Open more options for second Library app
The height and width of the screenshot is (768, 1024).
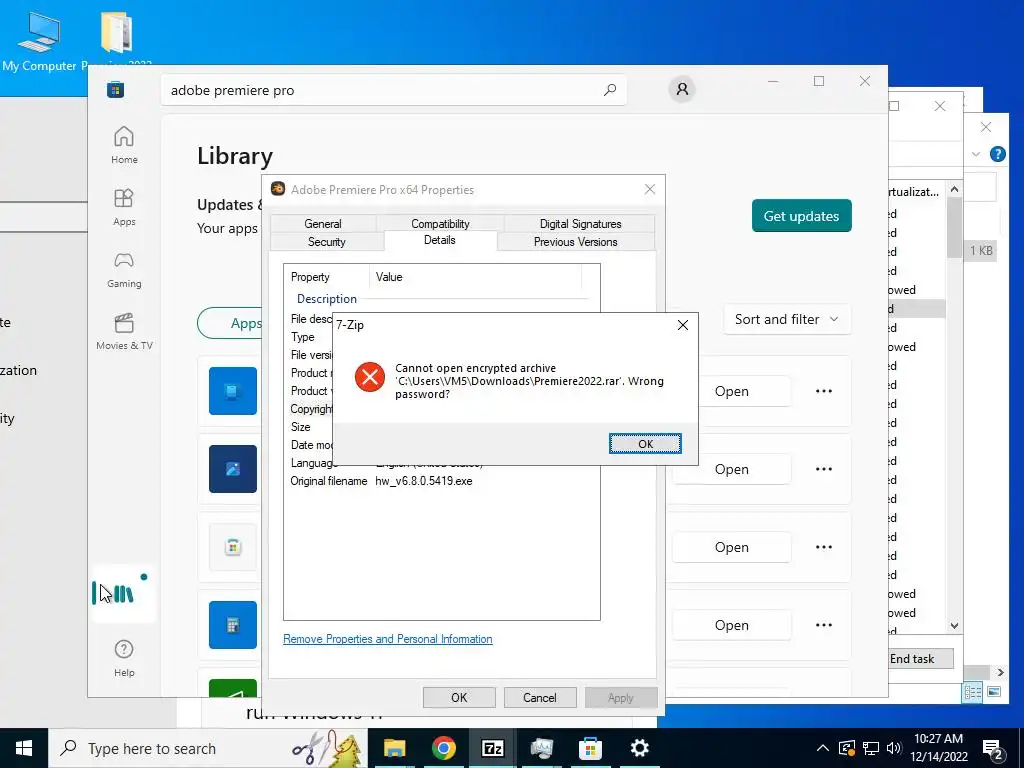[x=824, y=469]
